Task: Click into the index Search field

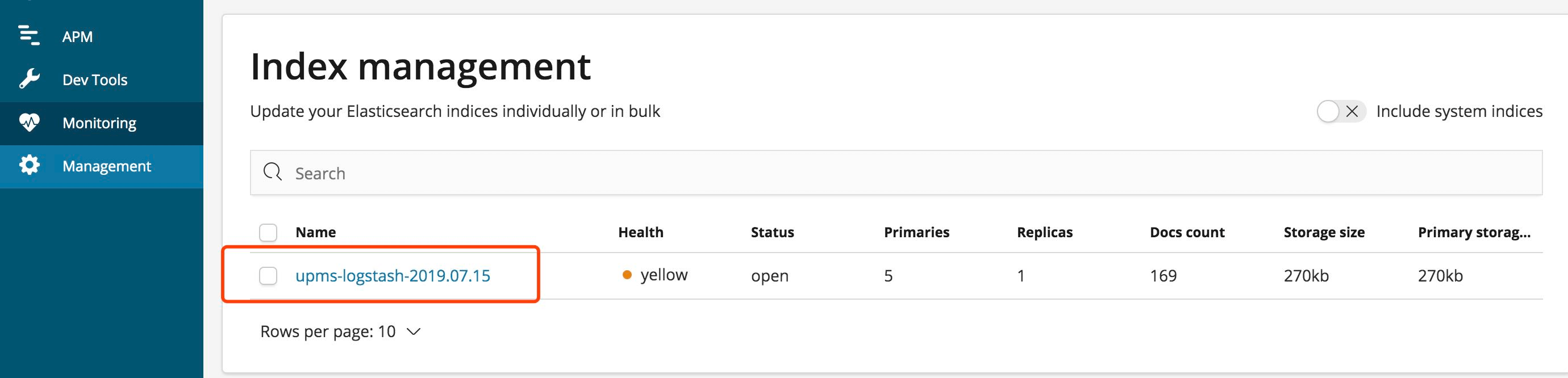Action: tap(896, 173)
